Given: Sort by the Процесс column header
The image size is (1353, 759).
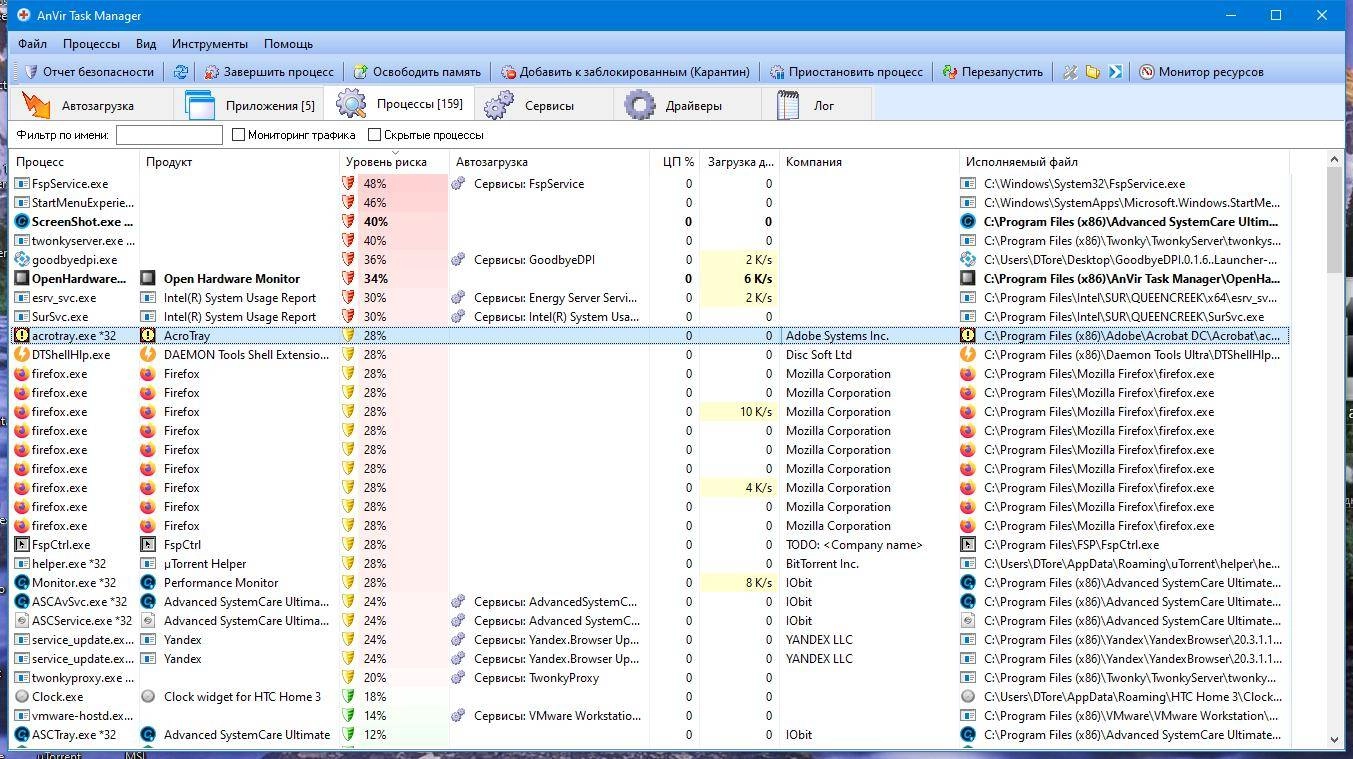Looking at the screenshot, I should tap(74, 162).
